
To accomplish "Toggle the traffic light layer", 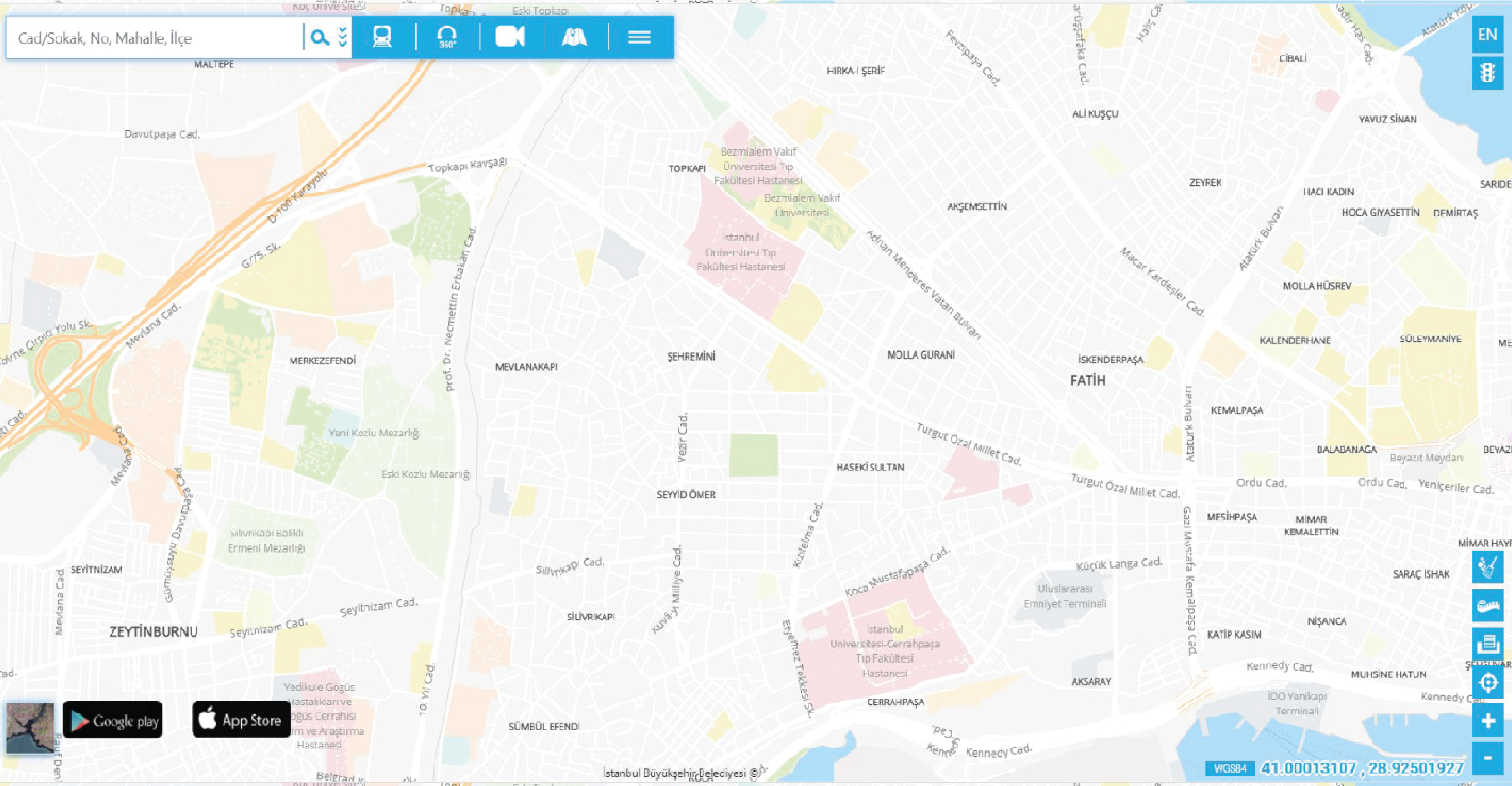I will (1487, 73).
